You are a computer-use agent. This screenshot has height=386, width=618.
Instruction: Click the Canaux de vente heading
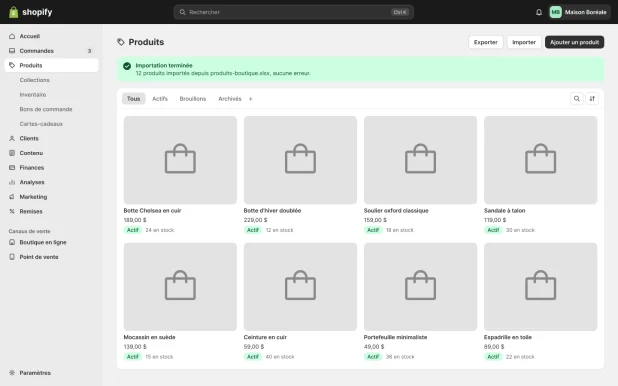pyautogui.click(x=30, y=231)
